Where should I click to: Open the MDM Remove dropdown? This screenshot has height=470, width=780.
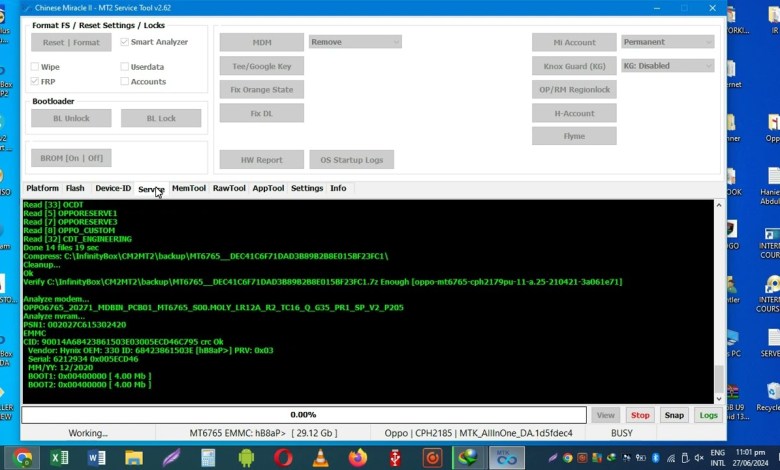[355, 42]
